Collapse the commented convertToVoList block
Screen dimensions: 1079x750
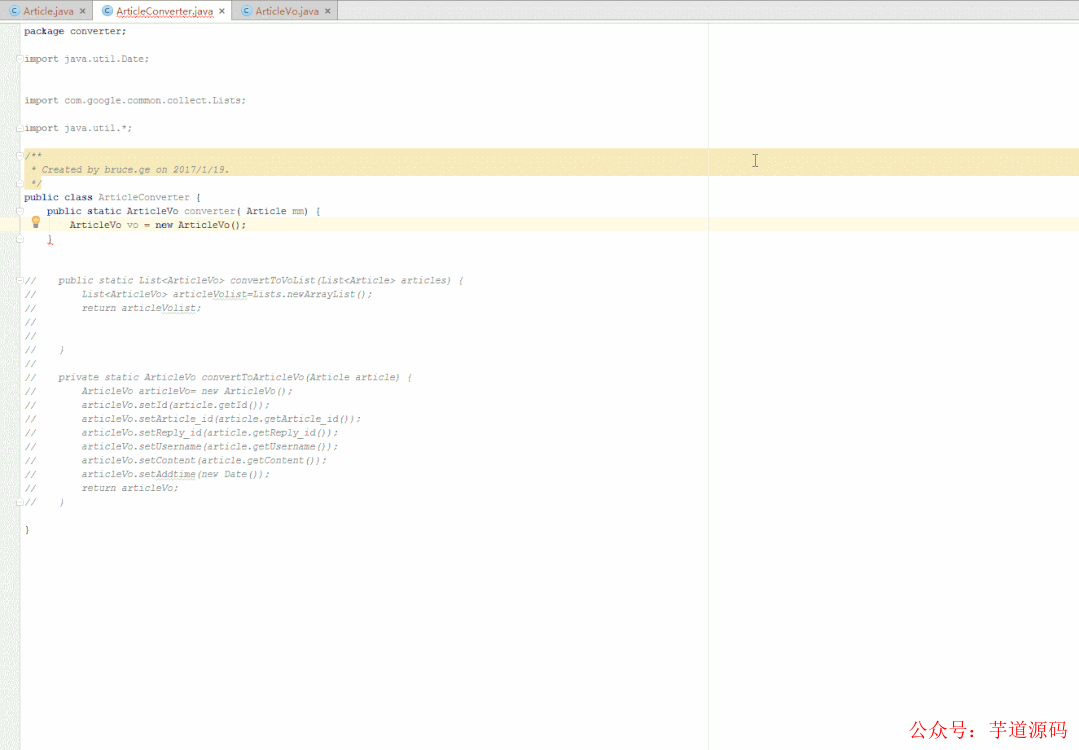pos(19,280)
